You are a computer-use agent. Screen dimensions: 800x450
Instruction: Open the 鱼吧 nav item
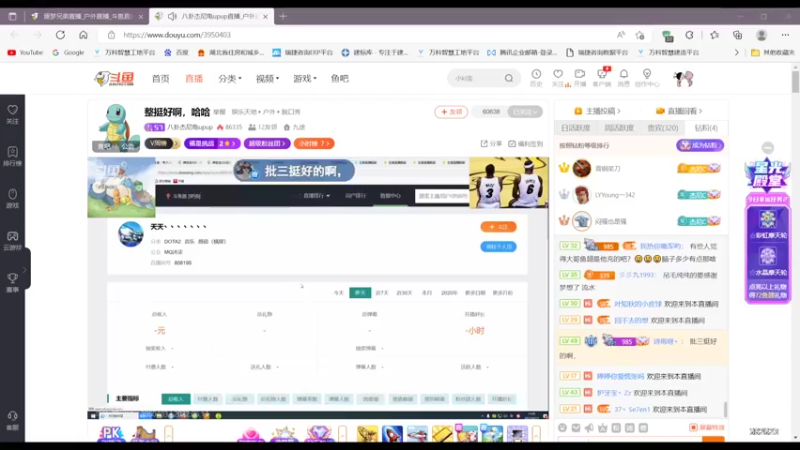(x=339, y=79)
